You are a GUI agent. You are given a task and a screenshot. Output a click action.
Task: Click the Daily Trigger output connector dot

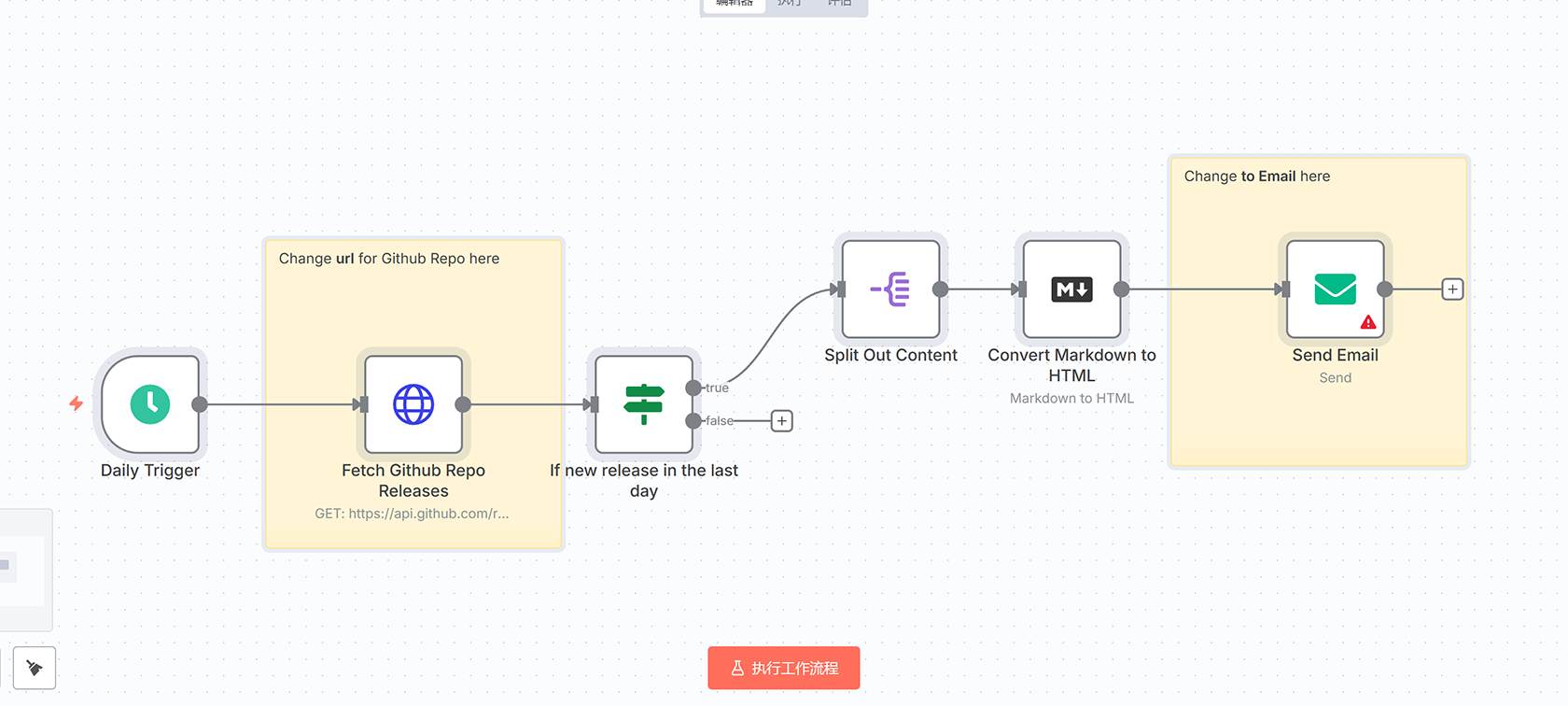pos(200,404)
